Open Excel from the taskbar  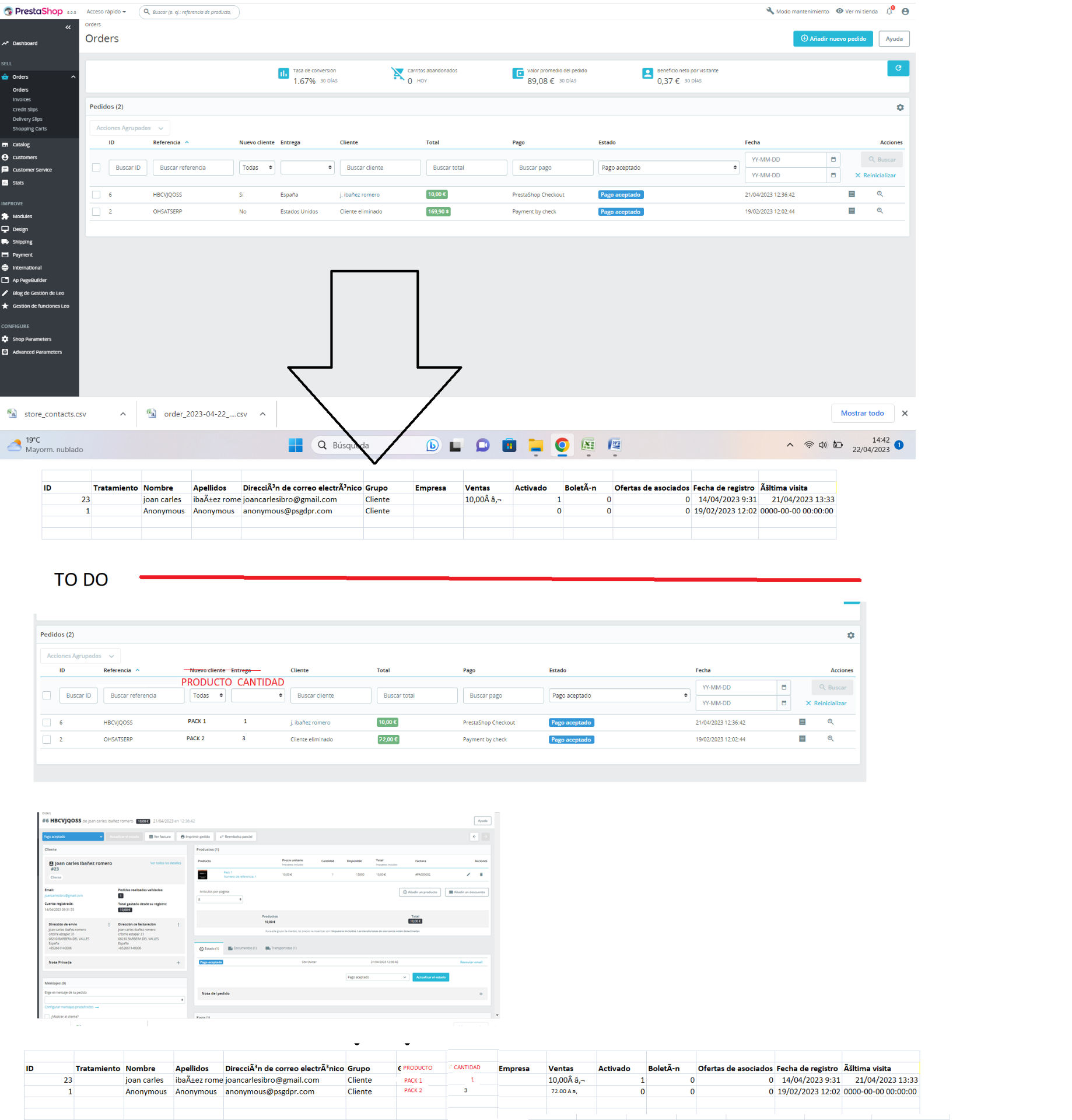click(588, 445)
